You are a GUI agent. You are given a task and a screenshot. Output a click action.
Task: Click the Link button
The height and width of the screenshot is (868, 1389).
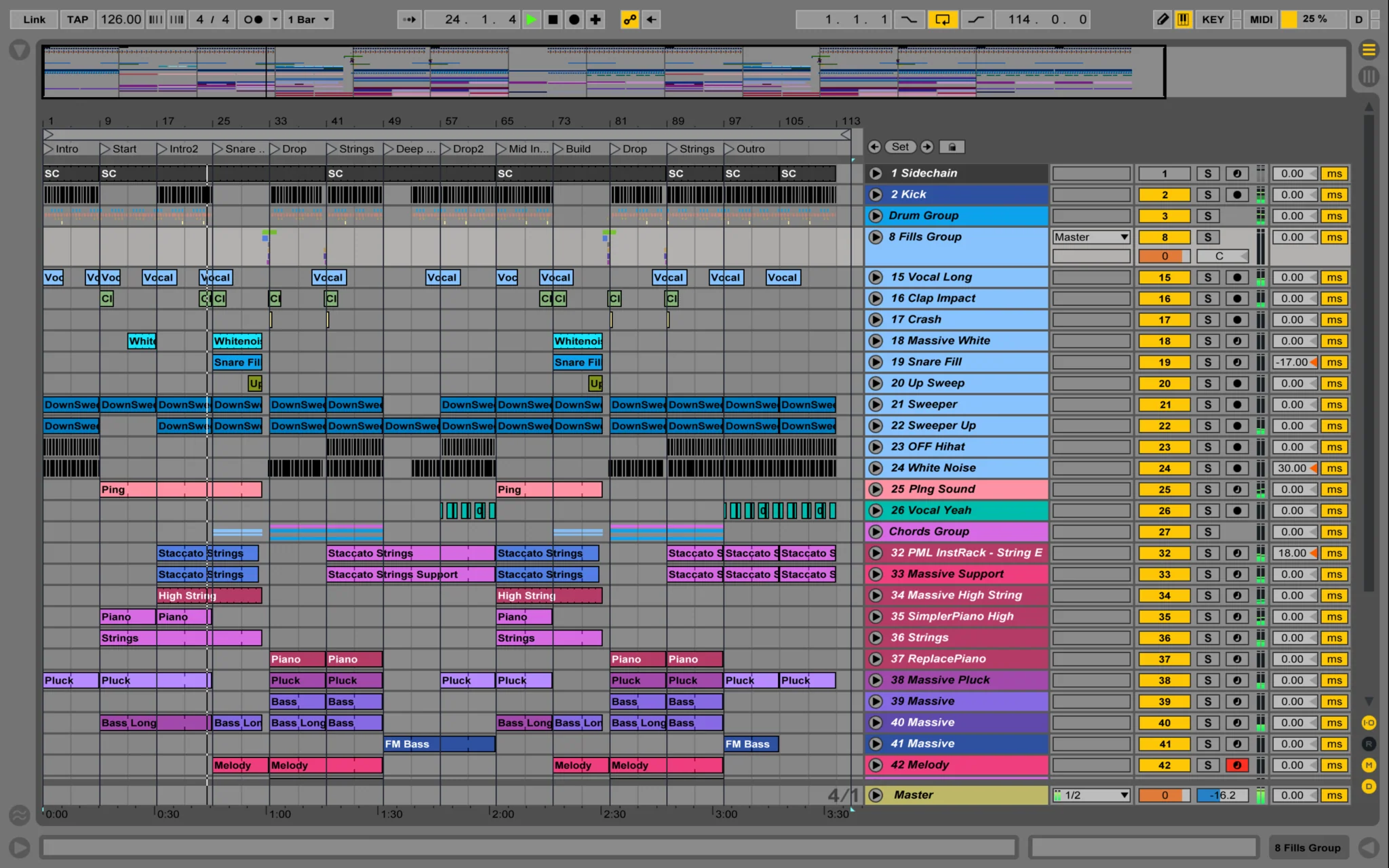coord(34,20)
